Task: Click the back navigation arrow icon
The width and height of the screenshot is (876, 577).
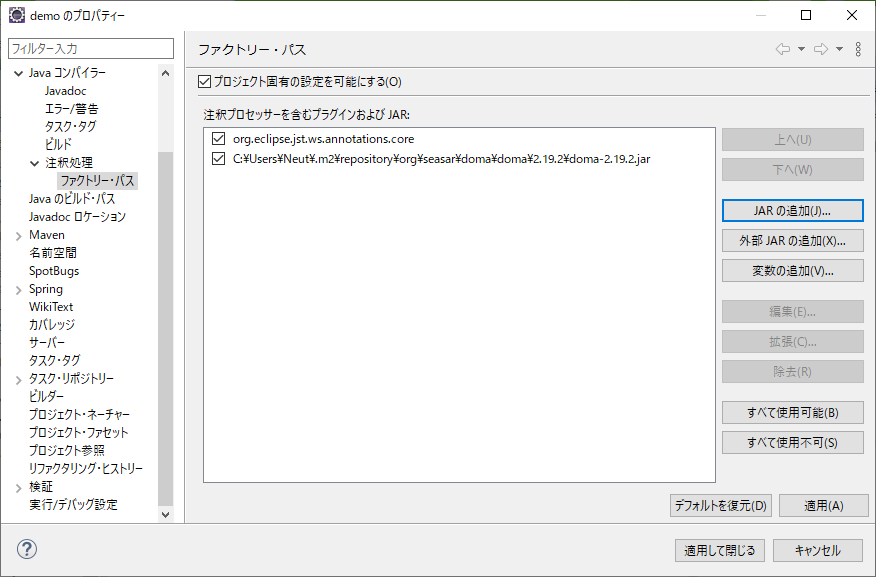Action: tap(783, 49)
